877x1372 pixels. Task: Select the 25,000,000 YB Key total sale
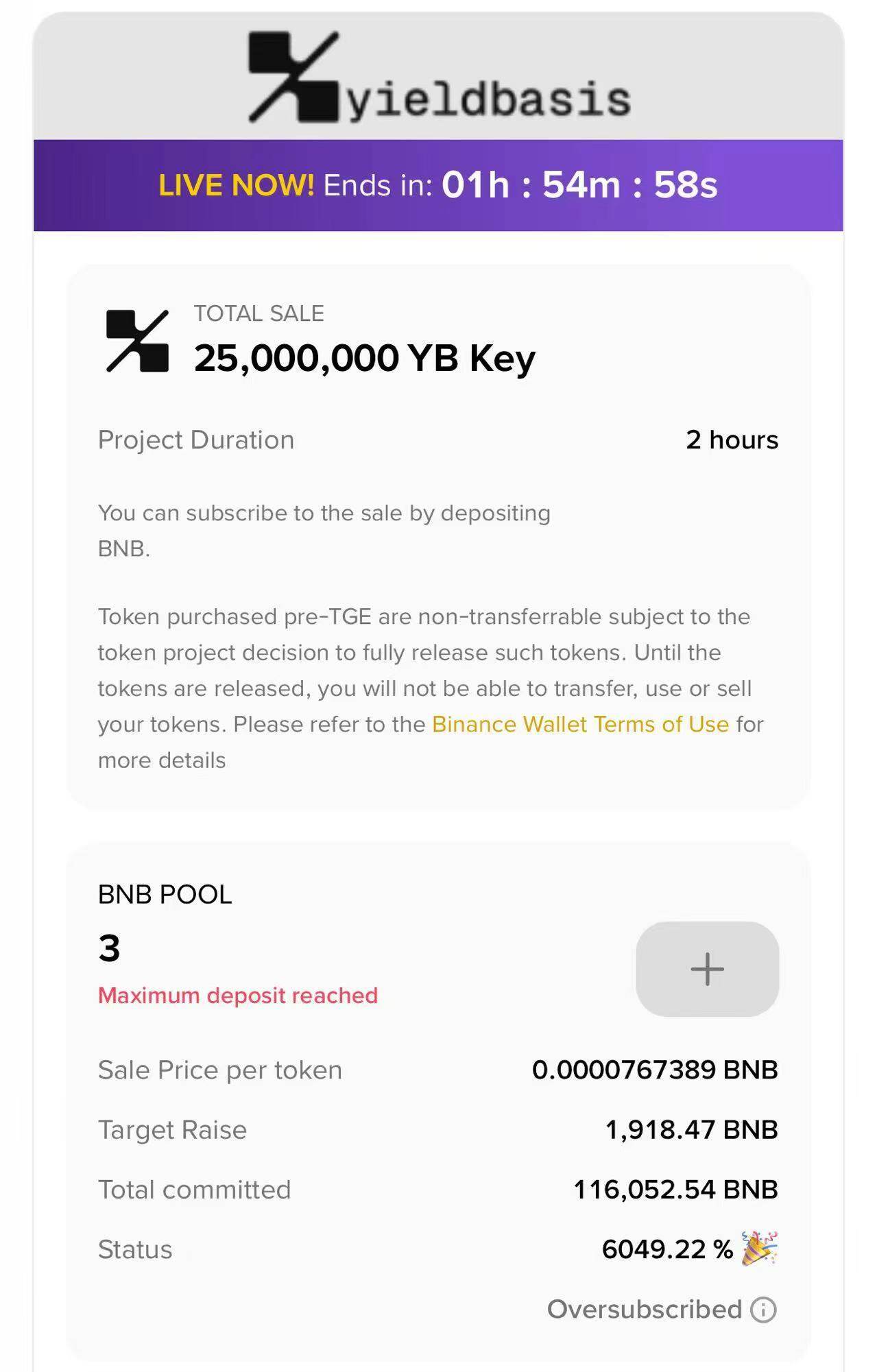coord(364,359)
